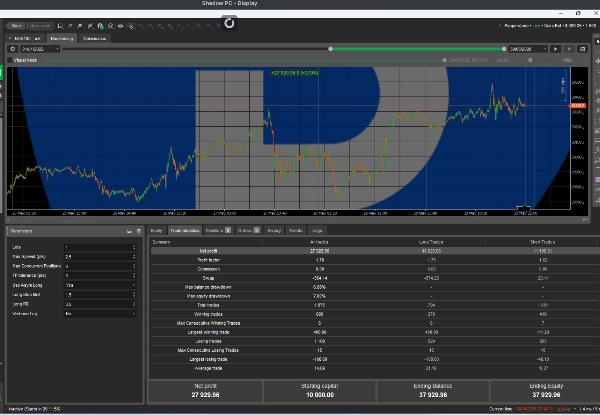
Task: Click the stop backtest button
Action: pos(569,49)
